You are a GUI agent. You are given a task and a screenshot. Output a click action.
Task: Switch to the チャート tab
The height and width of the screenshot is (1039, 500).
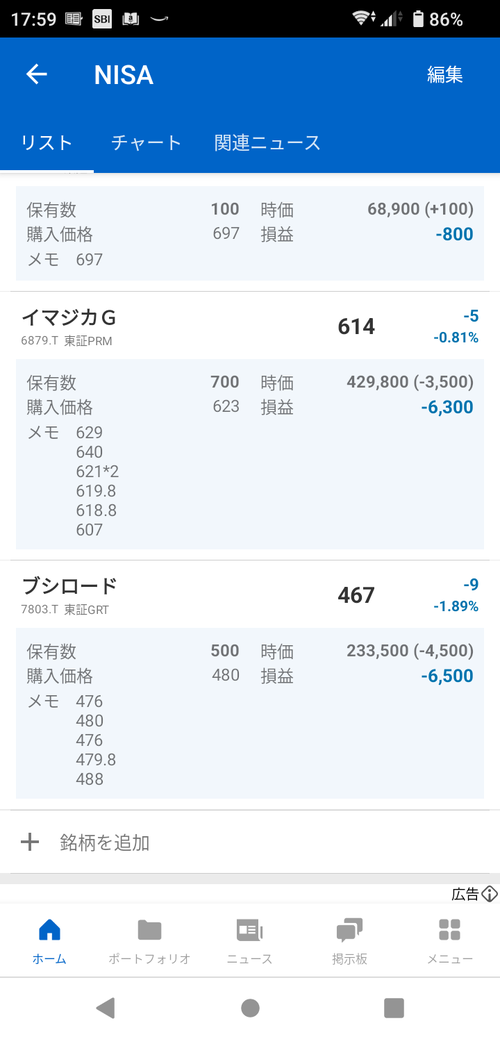point(146,142)
